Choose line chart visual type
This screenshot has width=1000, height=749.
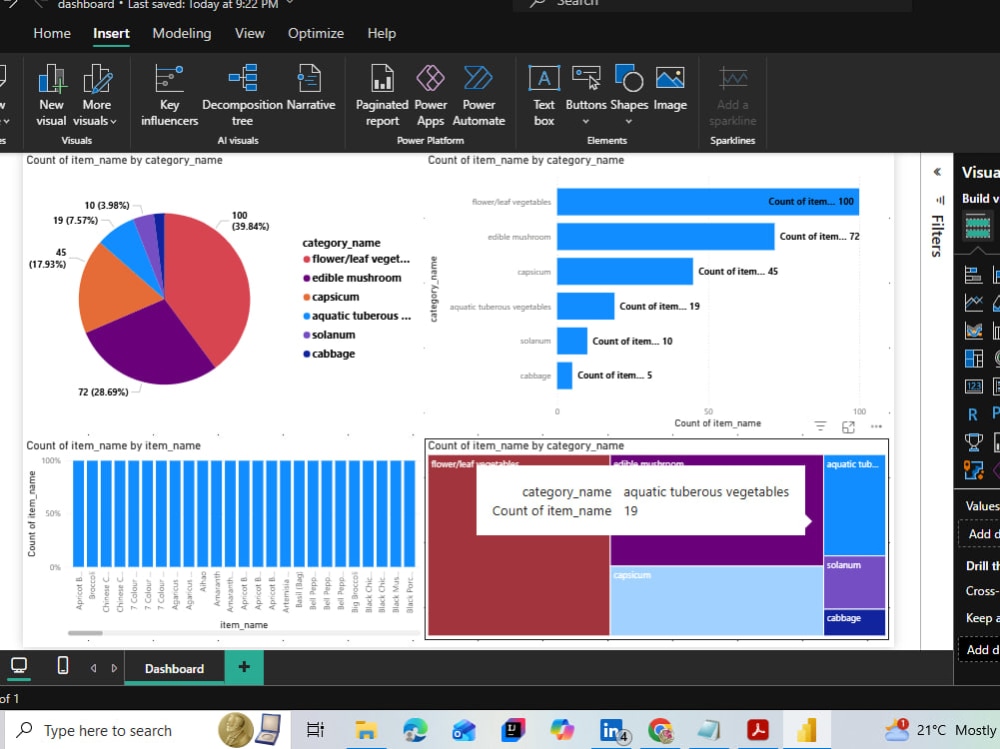(973, 302)
